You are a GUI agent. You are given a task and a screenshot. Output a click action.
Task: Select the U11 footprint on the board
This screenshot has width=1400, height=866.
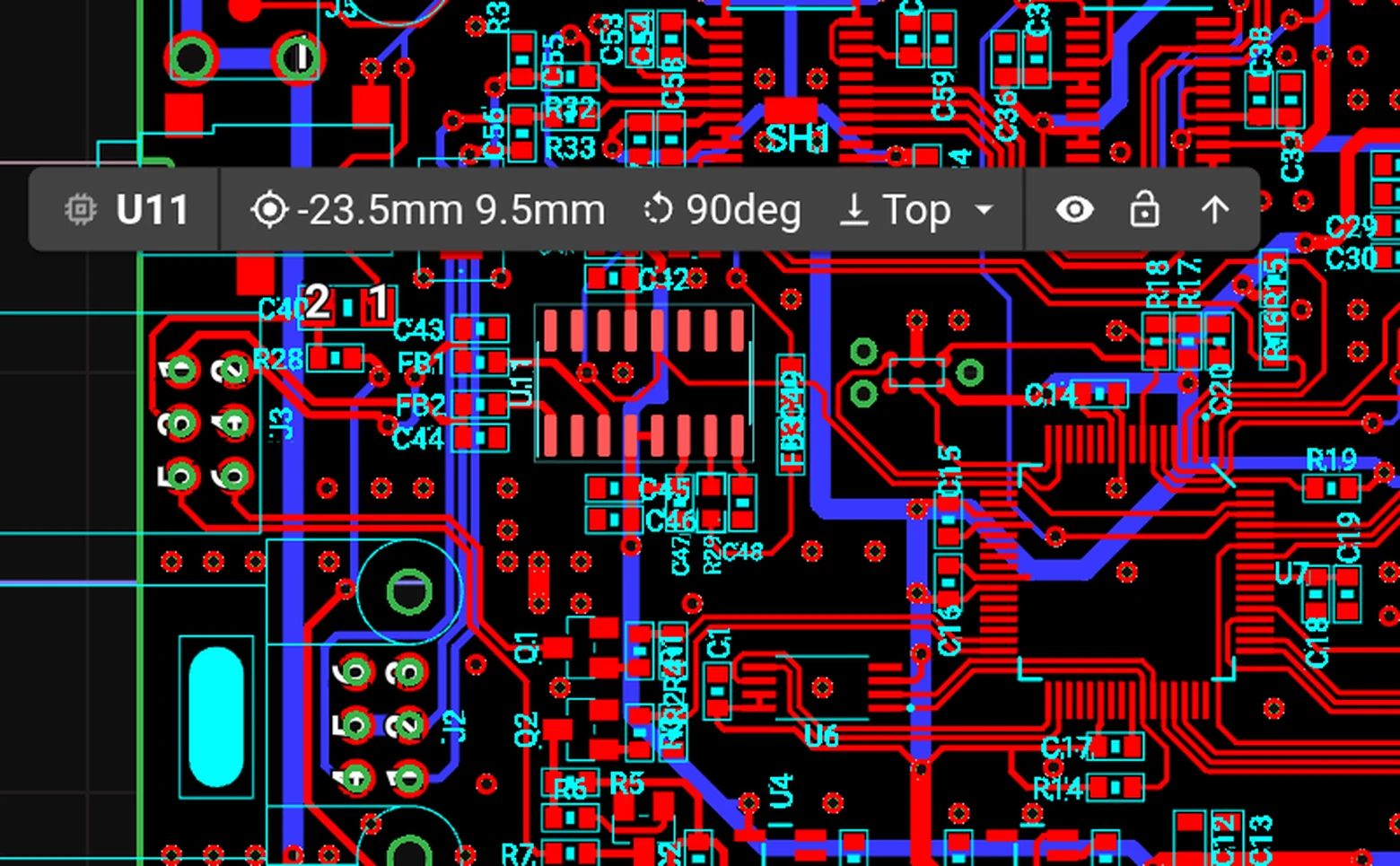click(x=643, y=383)
